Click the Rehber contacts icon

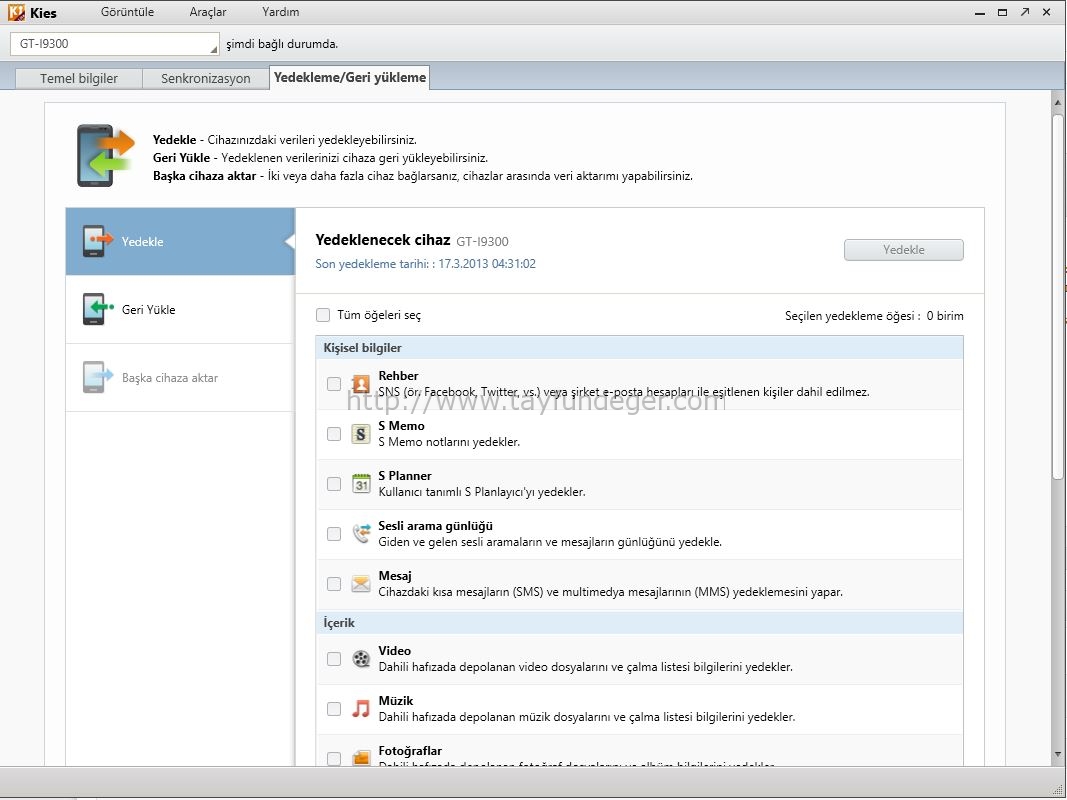pos(361,384)
